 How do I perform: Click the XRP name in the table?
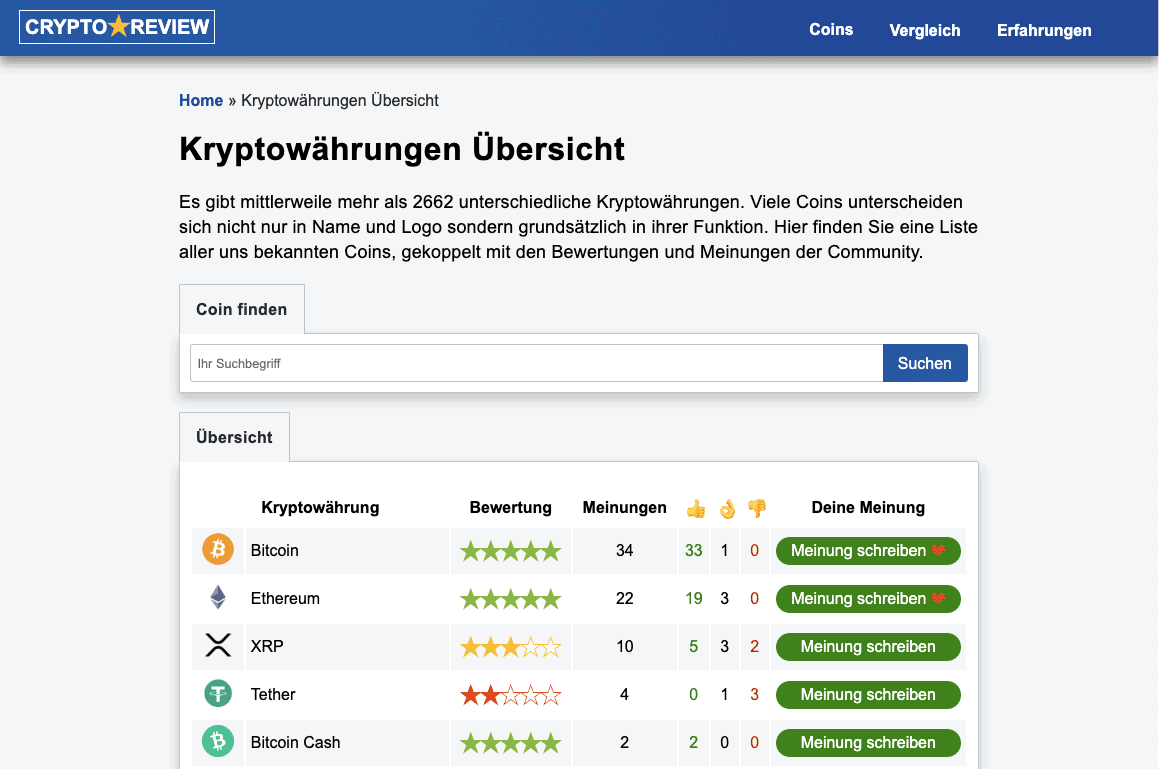pyautogui.click(x=267, y=646)
